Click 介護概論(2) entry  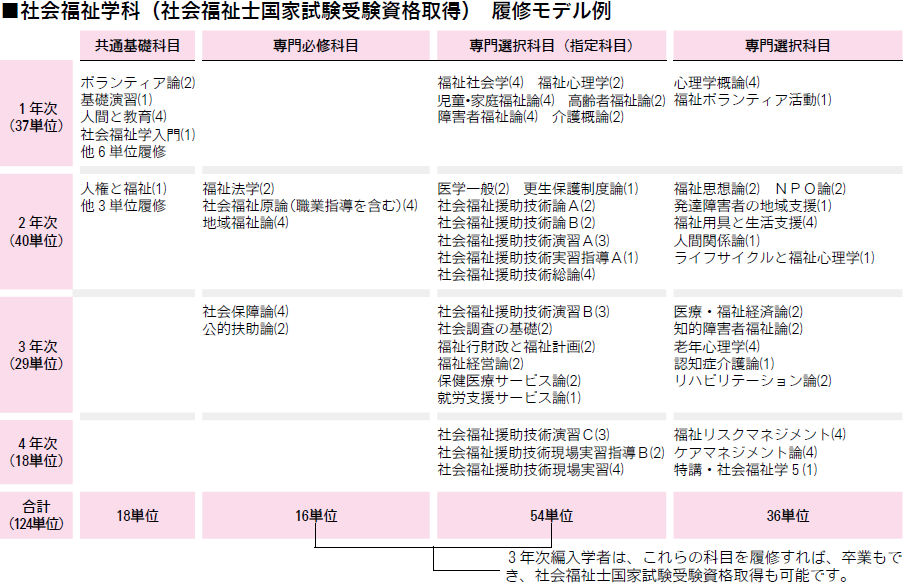pyautogui.click(x=587, y=117)
